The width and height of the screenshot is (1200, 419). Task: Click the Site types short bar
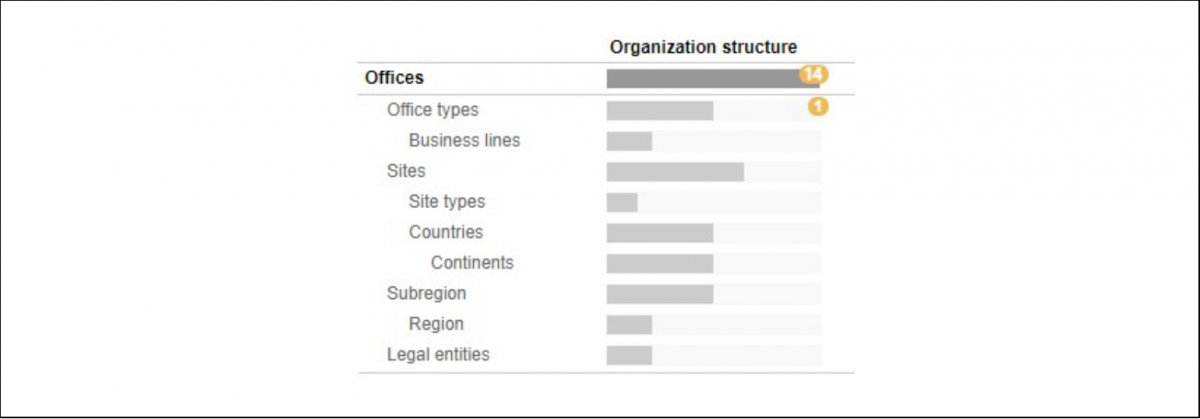click(622, 202)
